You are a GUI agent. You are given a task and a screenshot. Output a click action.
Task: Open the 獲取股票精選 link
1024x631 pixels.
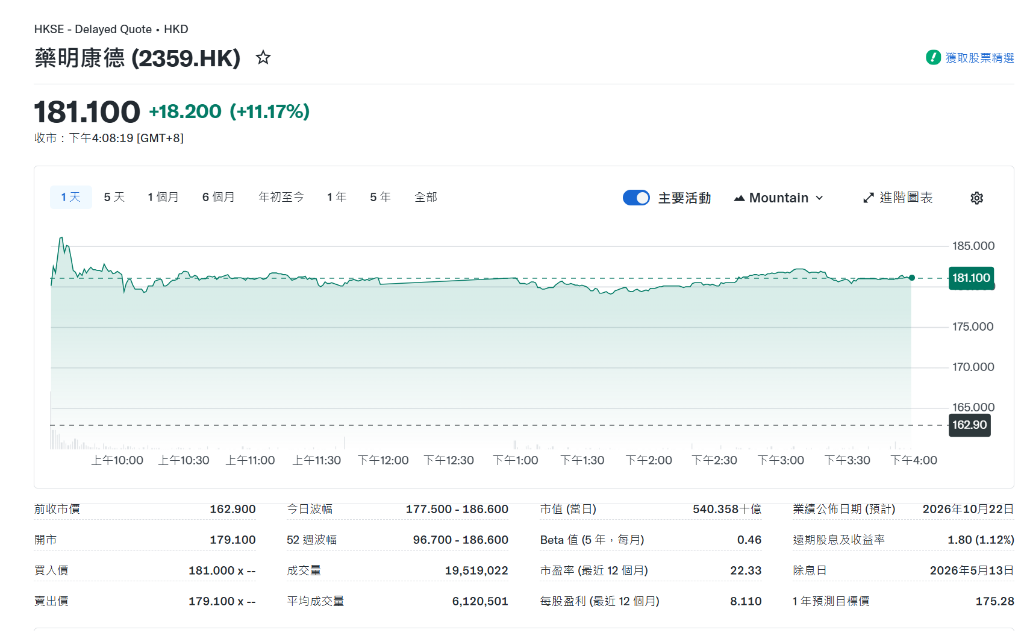click(x=980, y=58)
